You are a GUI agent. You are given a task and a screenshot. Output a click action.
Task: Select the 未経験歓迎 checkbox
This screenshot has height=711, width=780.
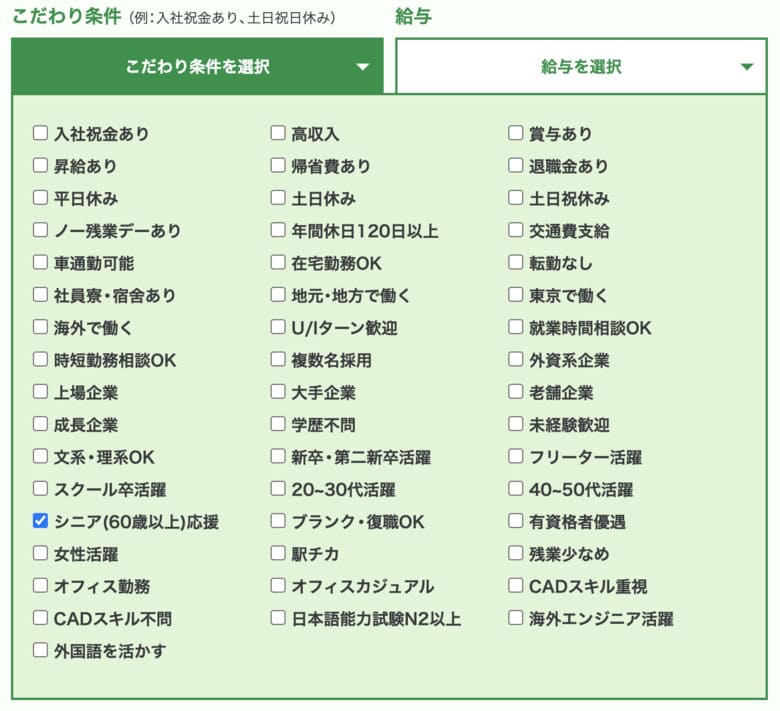tap(515, 424)
